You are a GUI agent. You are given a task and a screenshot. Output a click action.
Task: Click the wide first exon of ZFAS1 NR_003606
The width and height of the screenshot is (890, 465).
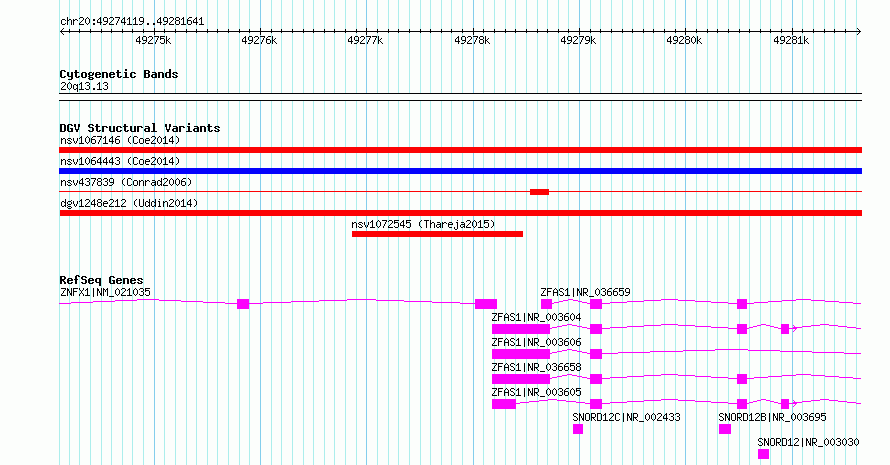click(520, 354)
